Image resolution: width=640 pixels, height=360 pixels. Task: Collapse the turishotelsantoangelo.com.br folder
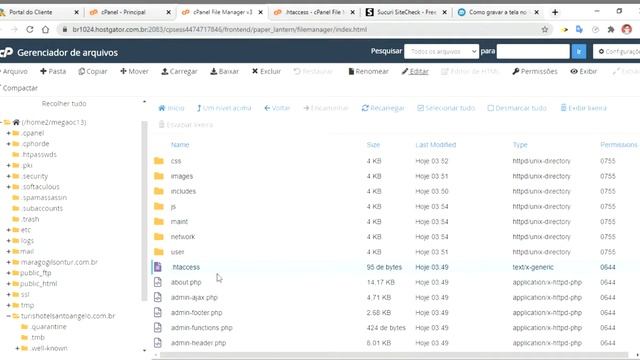[x=8, y=316]
